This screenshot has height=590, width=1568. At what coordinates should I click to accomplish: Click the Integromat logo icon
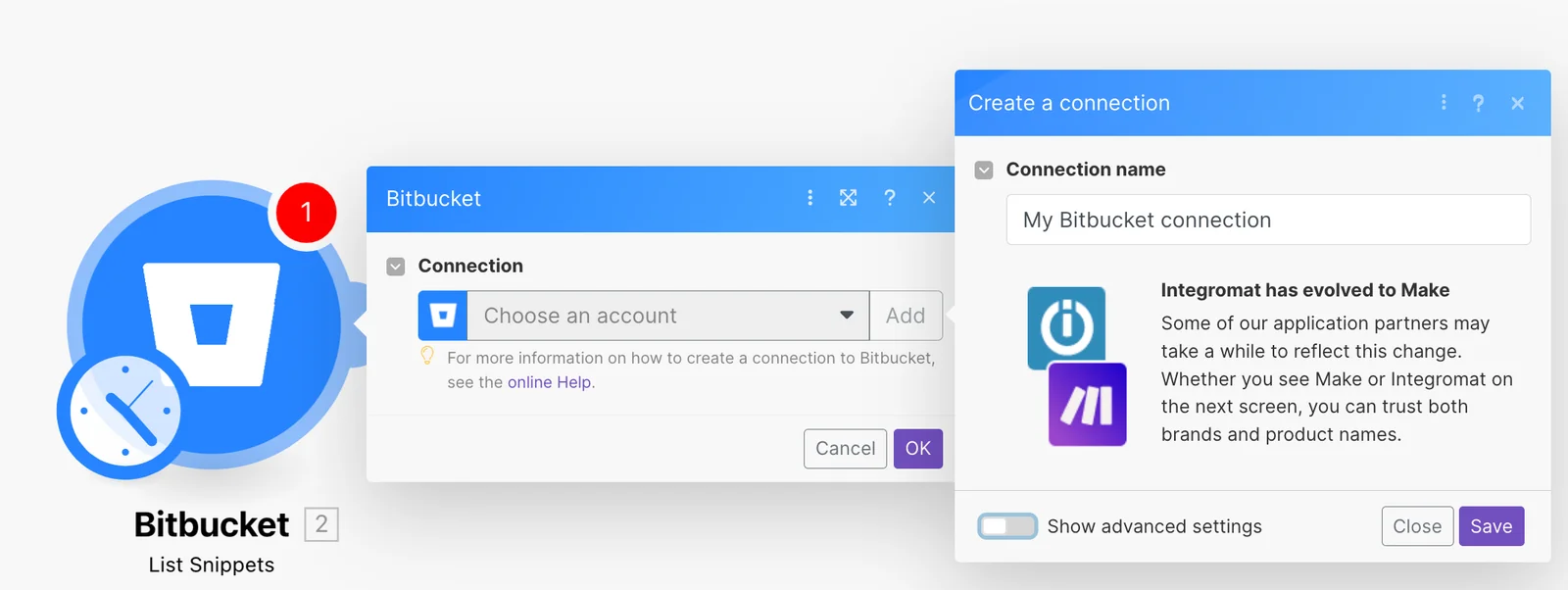pyautogui.click(x=1066, y=327)
